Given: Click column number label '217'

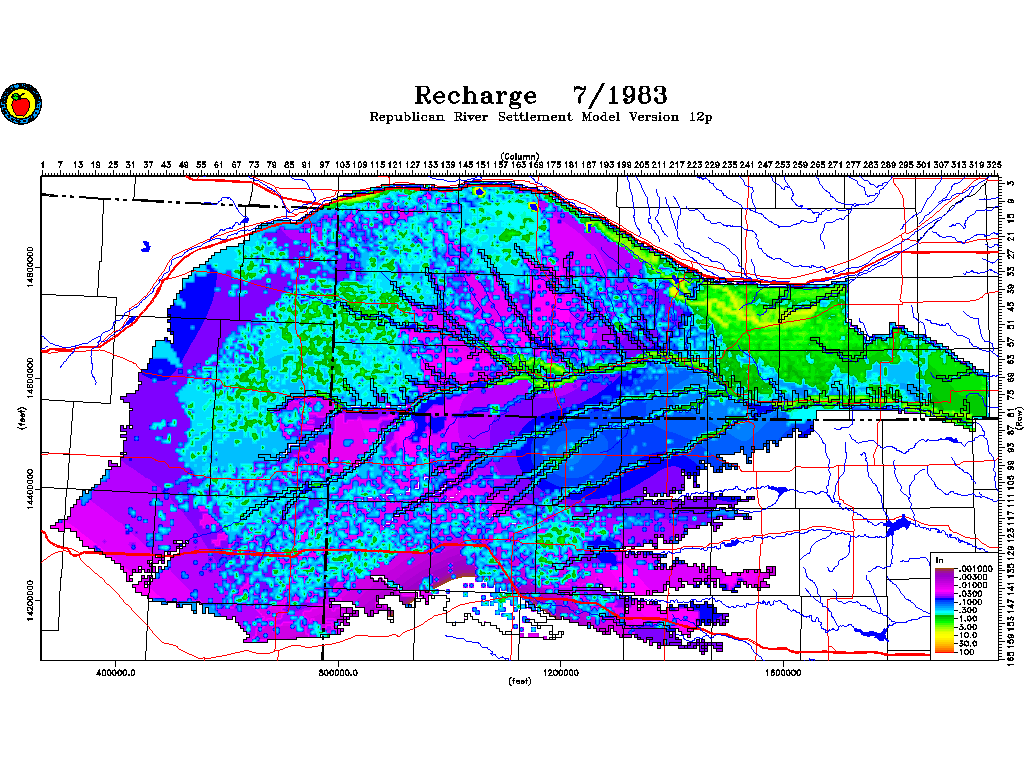Looking at the screenshot, I should (677, 165).
